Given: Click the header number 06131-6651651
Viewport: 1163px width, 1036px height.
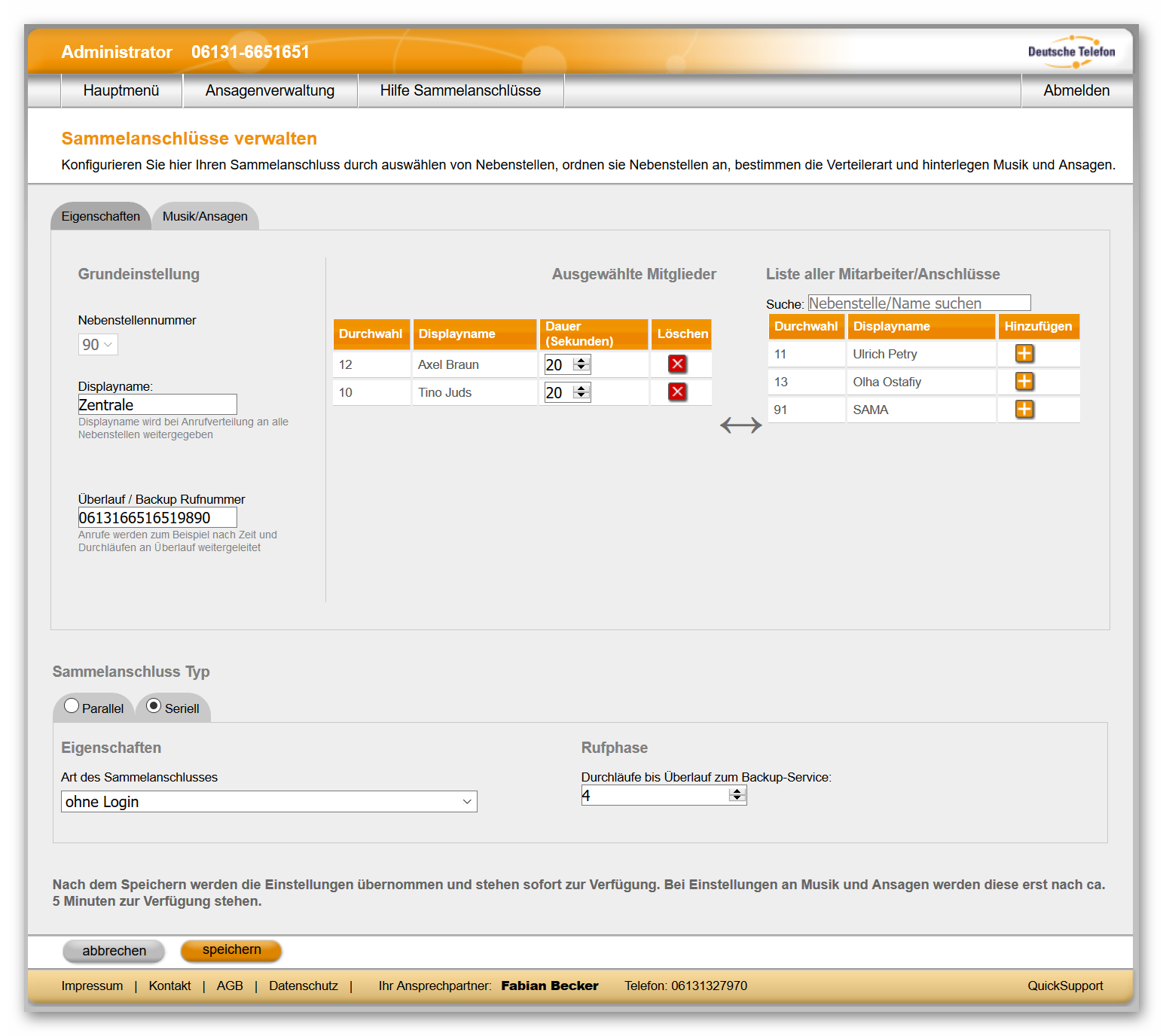Looking at the screenshot, I should click(x=250, y=52).
